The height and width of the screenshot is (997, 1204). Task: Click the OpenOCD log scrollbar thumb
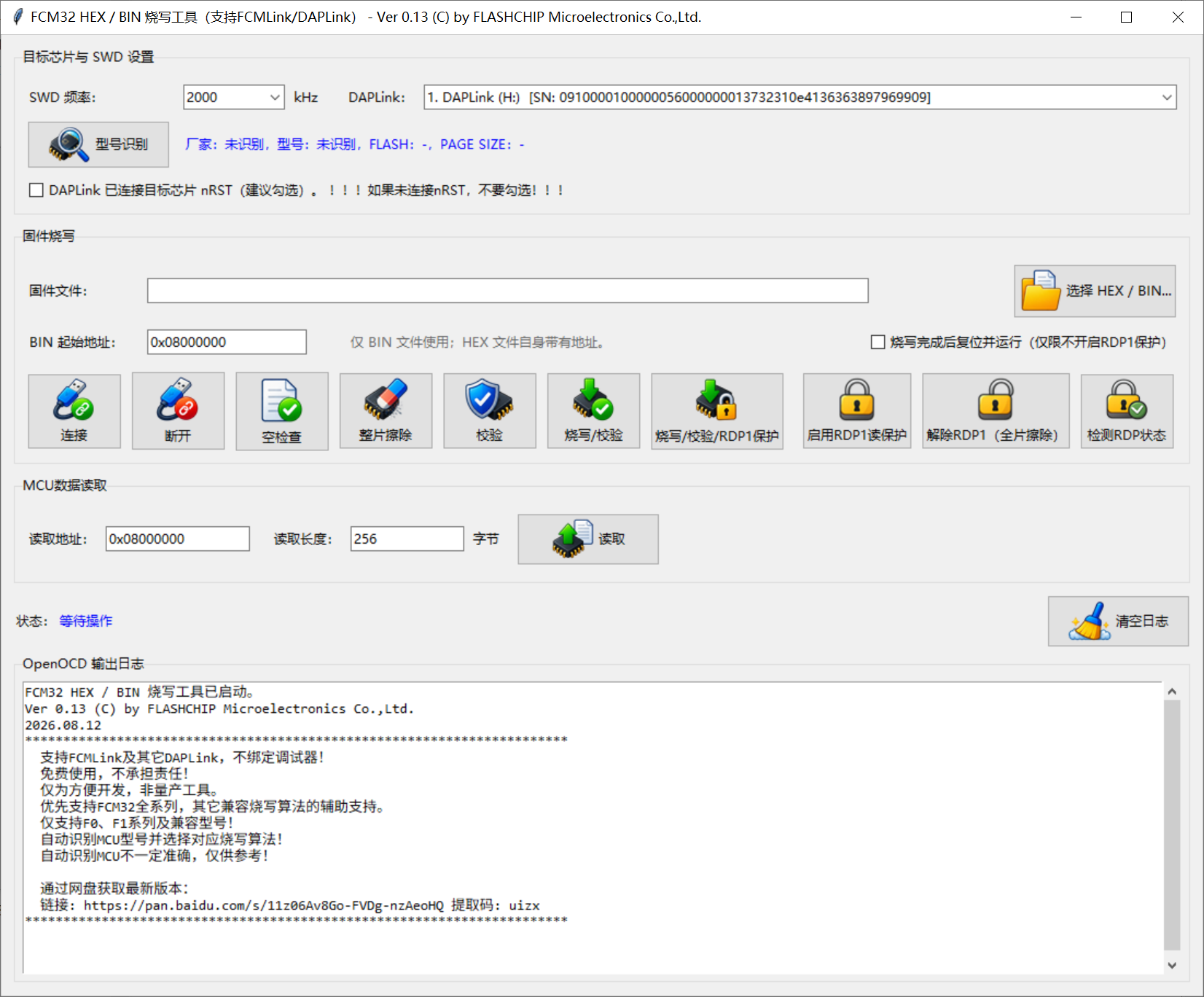[1172, 825]
